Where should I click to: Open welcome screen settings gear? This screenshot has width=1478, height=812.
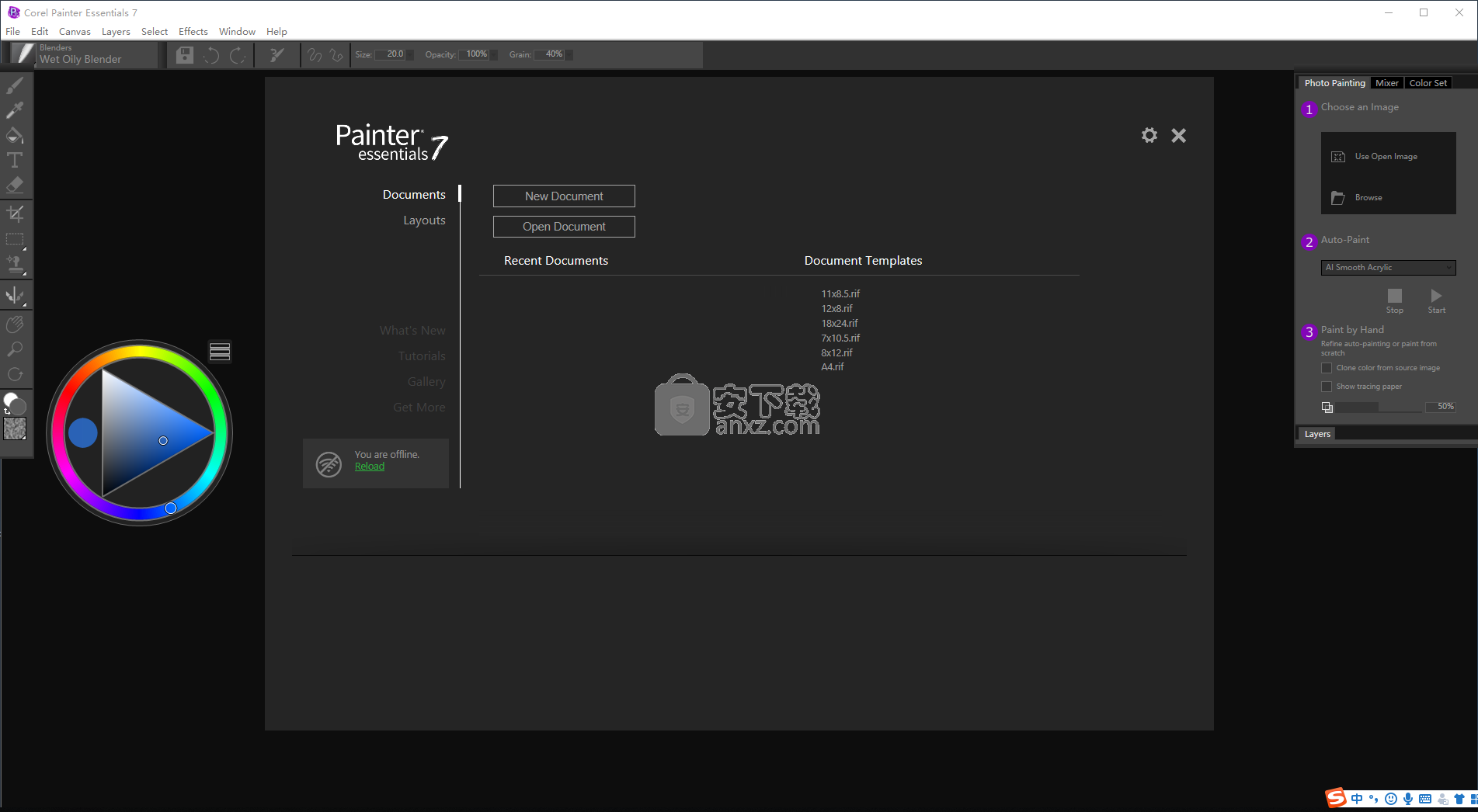[x=1149, y=135]
